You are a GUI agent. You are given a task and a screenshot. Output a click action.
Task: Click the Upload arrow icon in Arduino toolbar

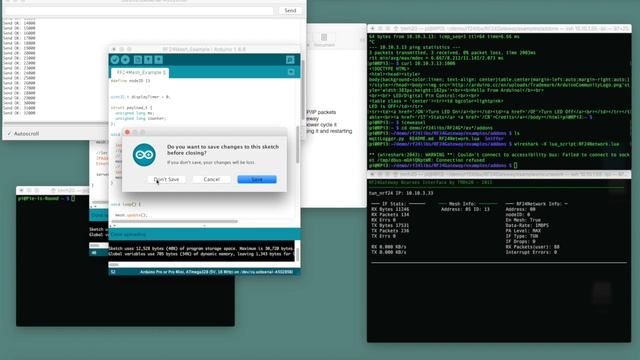[x=125, y=60]
